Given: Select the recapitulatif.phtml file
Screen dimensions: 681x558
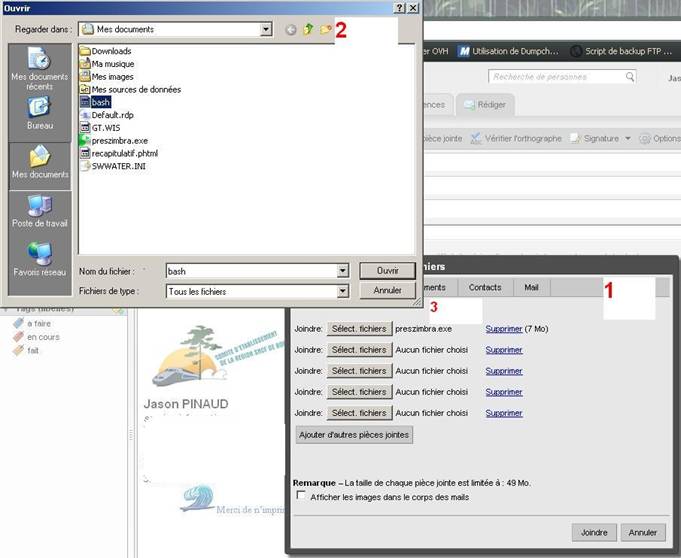Looking at the screenshot, I should point(119,153).
